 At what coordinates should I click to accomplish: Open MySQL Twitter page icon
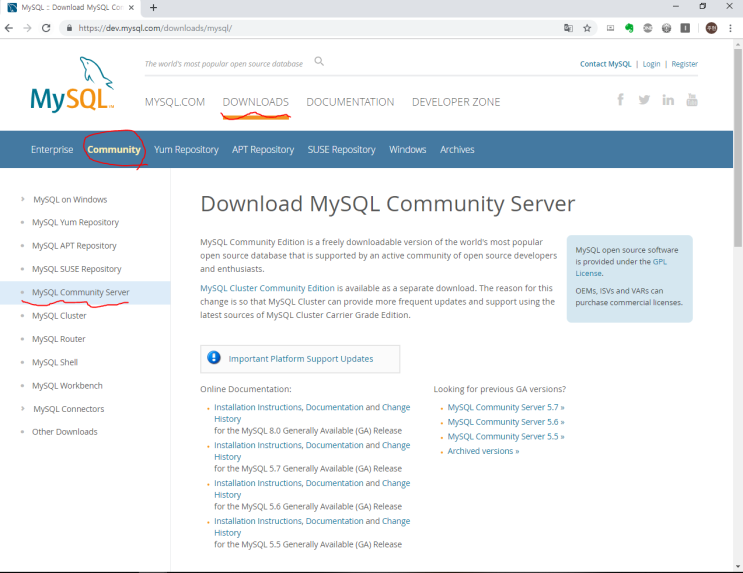click(644, 100)
